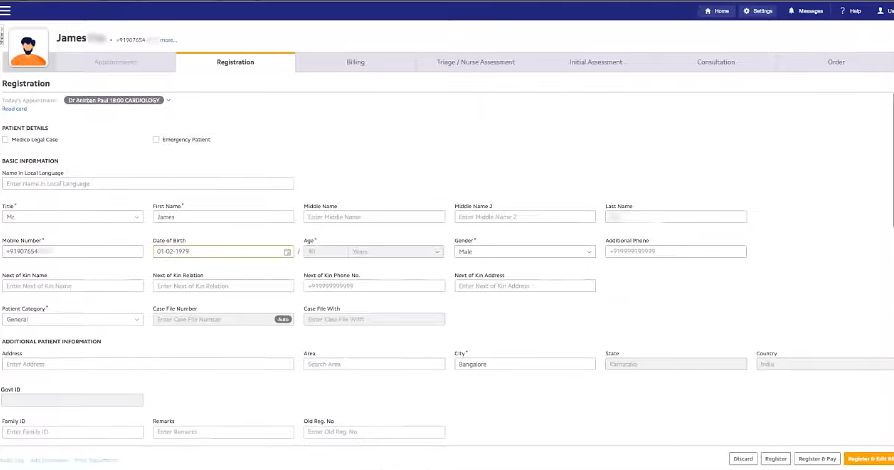
Task: Click the Middle Name 2 input field
Action: click(525, 217)
